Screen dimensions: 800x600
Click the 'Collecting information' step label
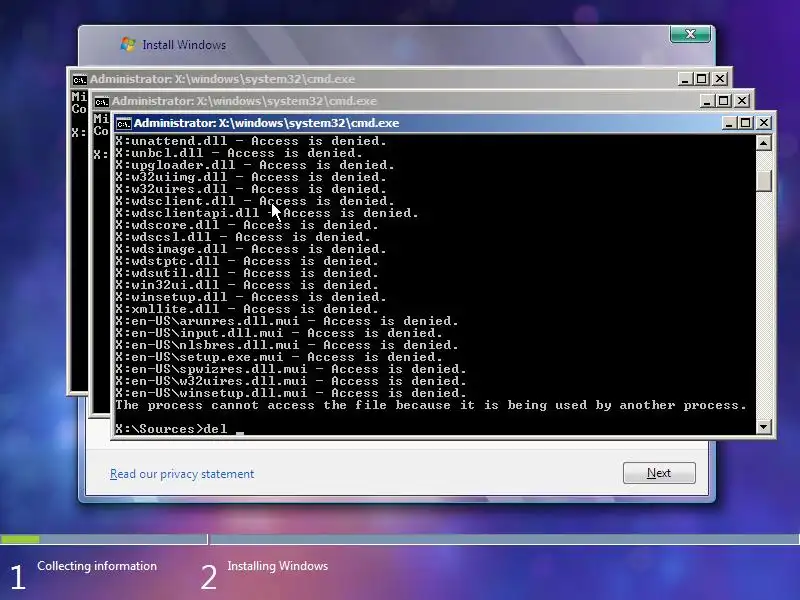pos(97,566)
